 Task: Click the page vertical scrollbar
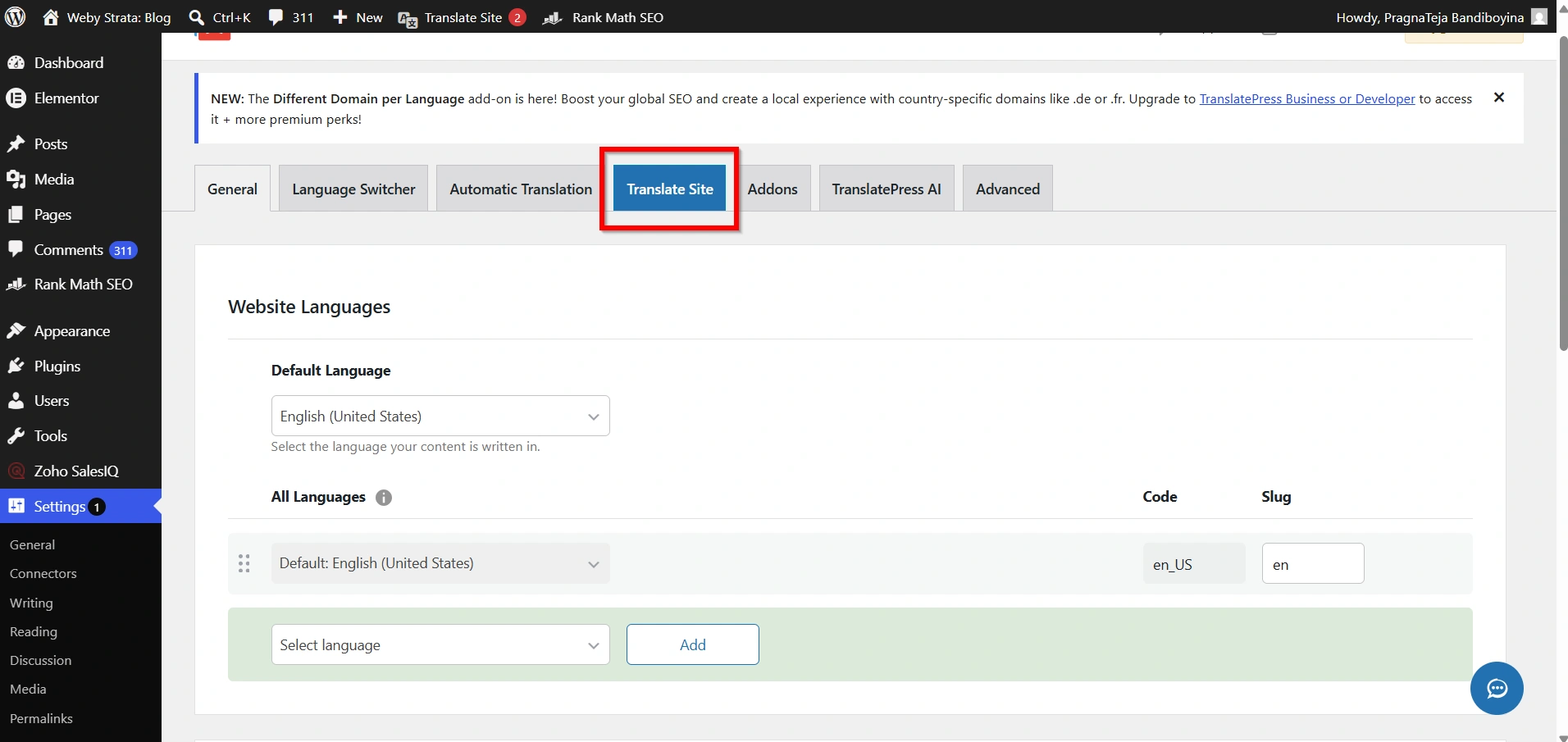[1563, 193]
